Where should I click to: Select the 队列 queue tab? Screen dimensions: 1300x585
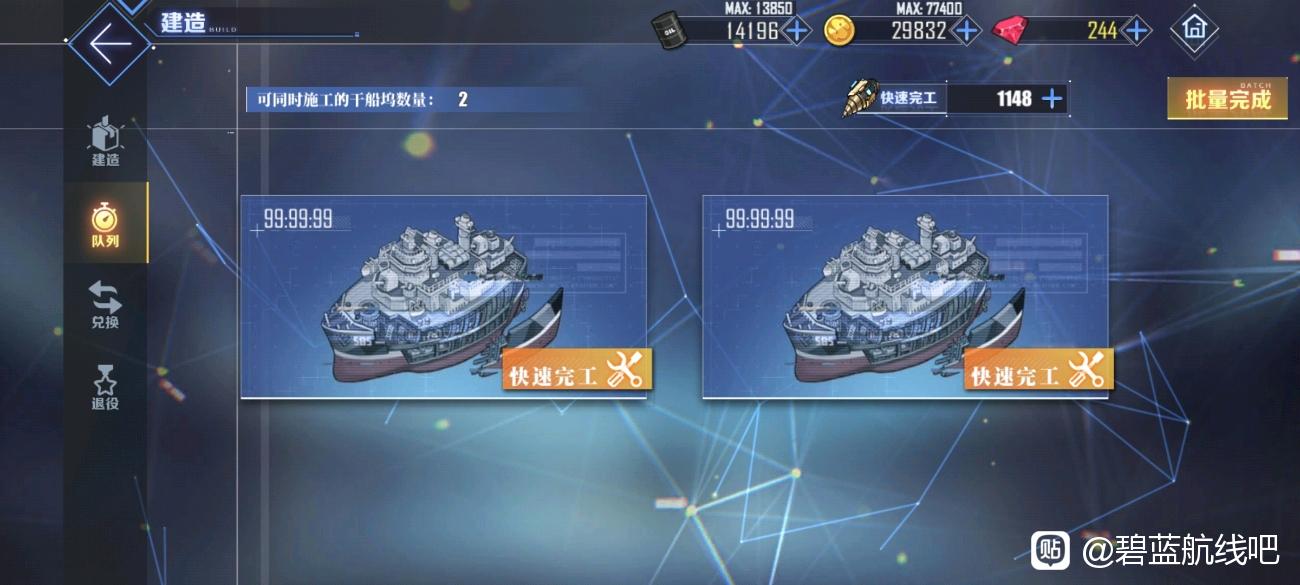pos(106,223)
